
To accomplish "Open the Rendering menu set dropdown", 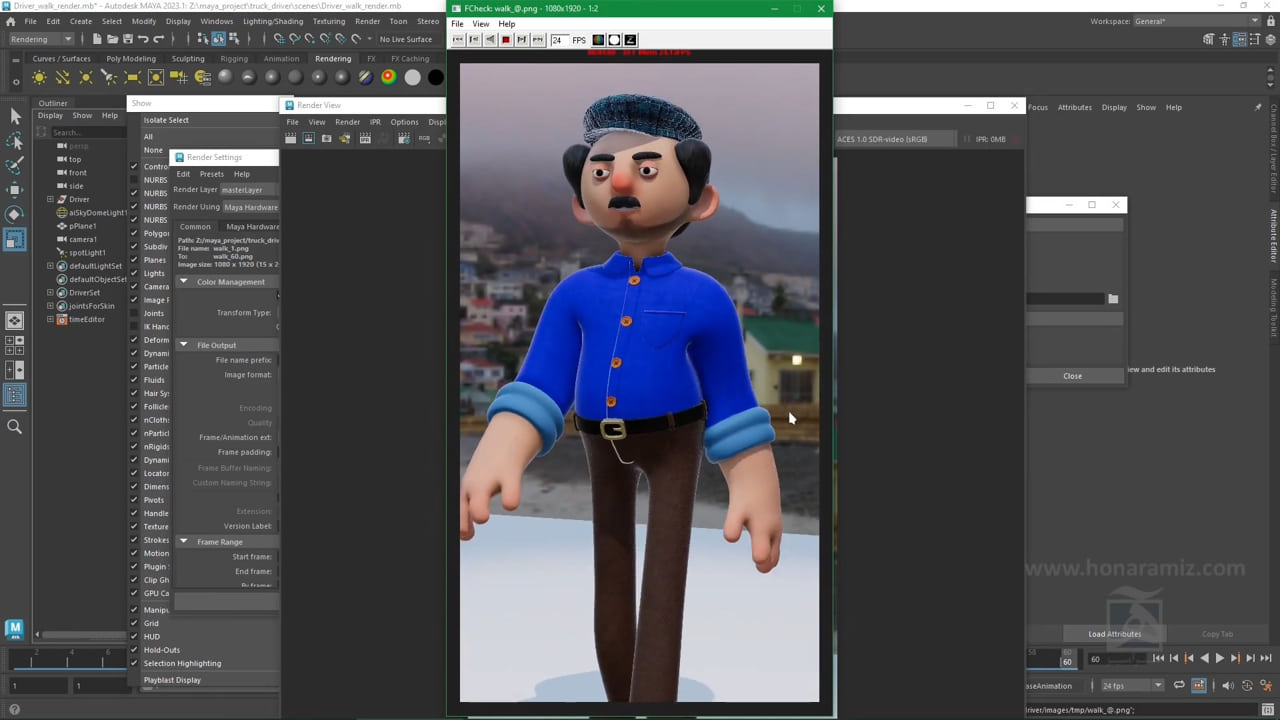I will coord(41,39).
